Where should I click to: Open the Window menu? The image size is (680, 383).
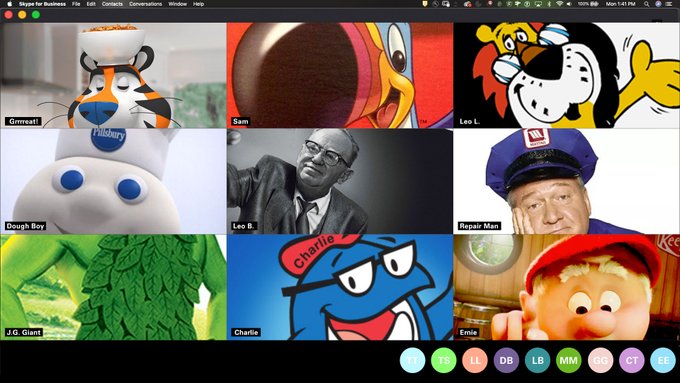coord(177,4)
